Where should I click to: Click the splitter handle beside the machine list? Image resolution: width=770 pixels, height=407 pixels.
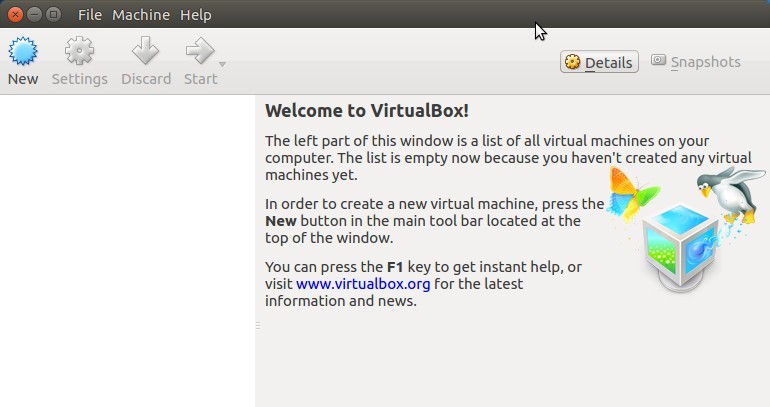tap(258, 325)
